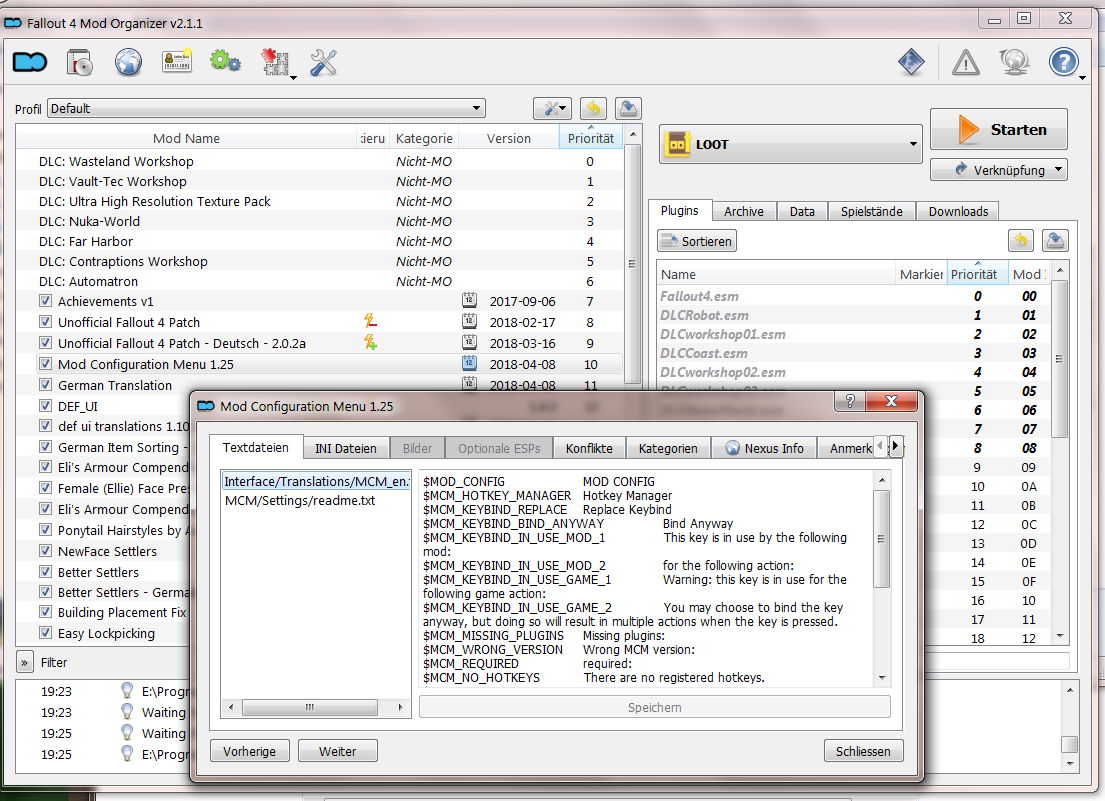Select MCM/Settings/readme.txt file entry

pyautogui.click(x=300, y=500)
